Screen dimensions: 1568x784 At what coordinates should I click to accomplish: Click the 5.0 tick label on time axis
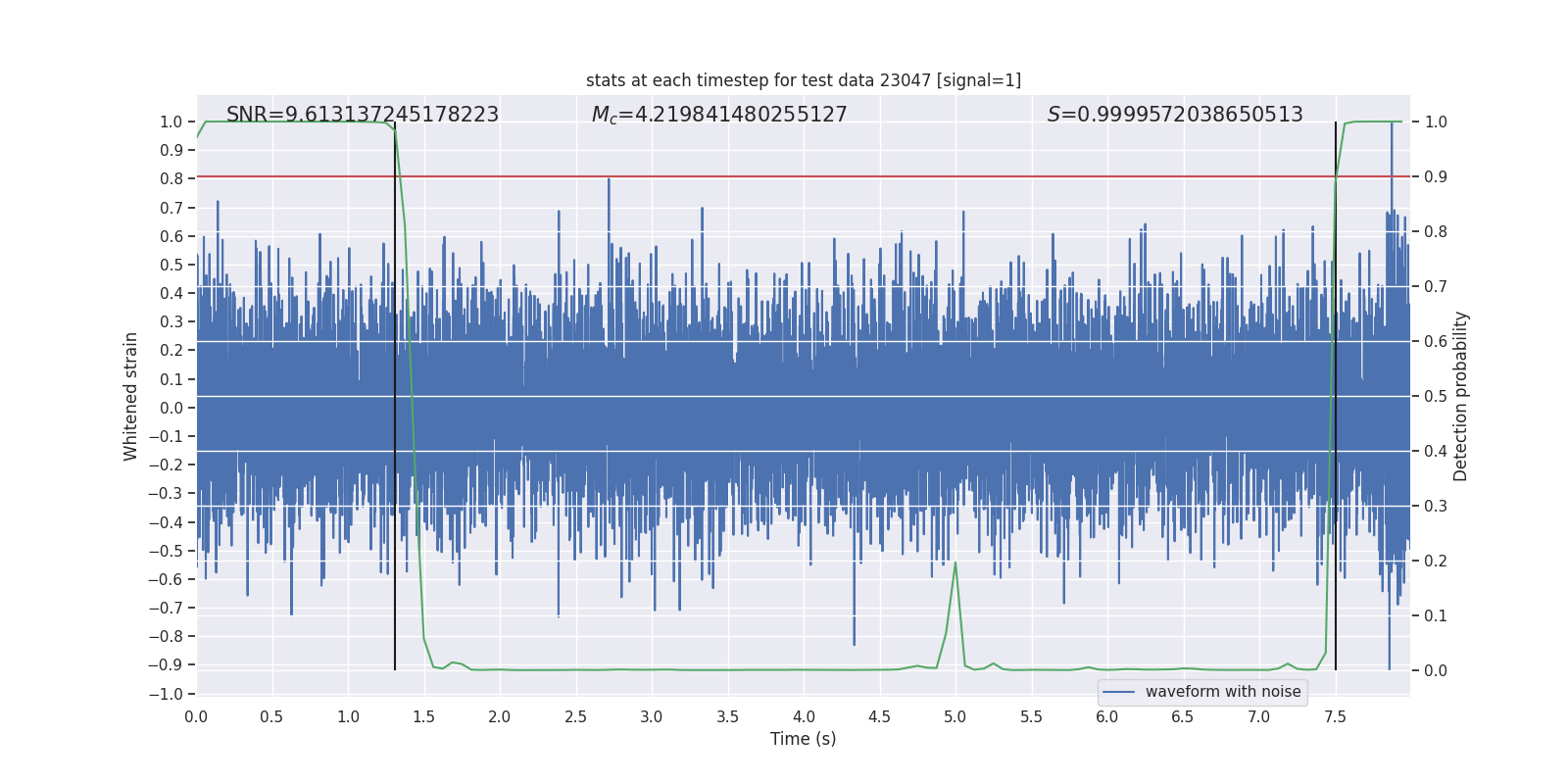tap(955, 716)
